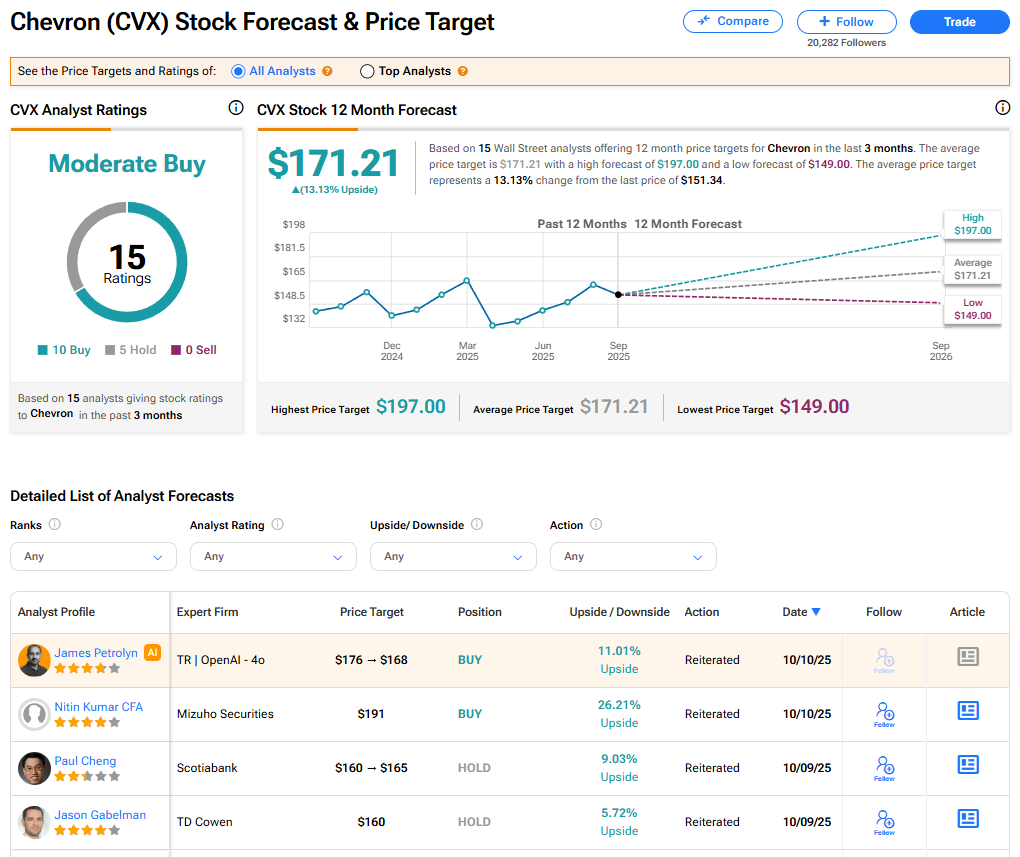Click info icon at forecast panel's right corner

(1002, 108)
